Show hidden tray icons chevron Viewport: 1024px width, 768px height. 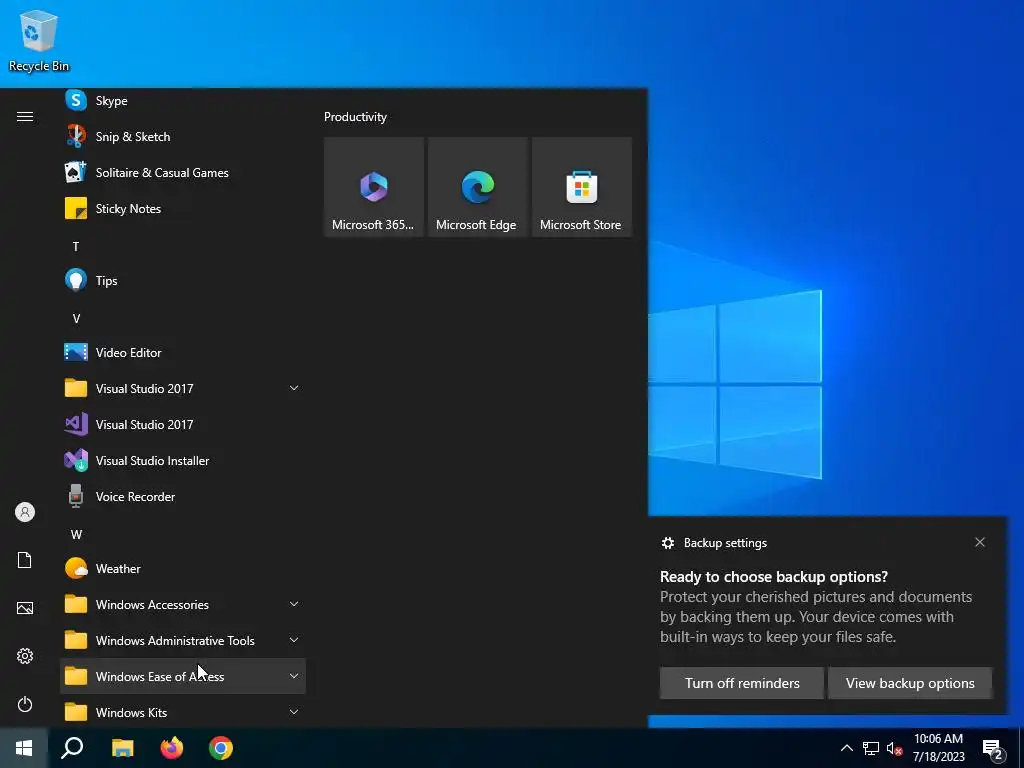pyautogui.click(x=846, y=748)
